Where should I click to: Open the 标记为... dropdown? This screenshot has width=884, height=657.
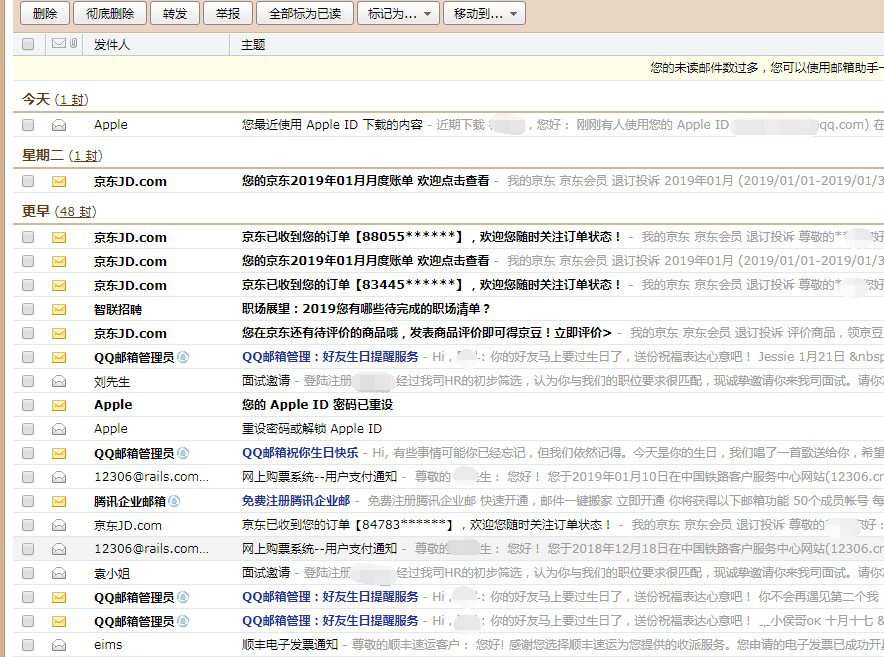click(x=397, y=14)
